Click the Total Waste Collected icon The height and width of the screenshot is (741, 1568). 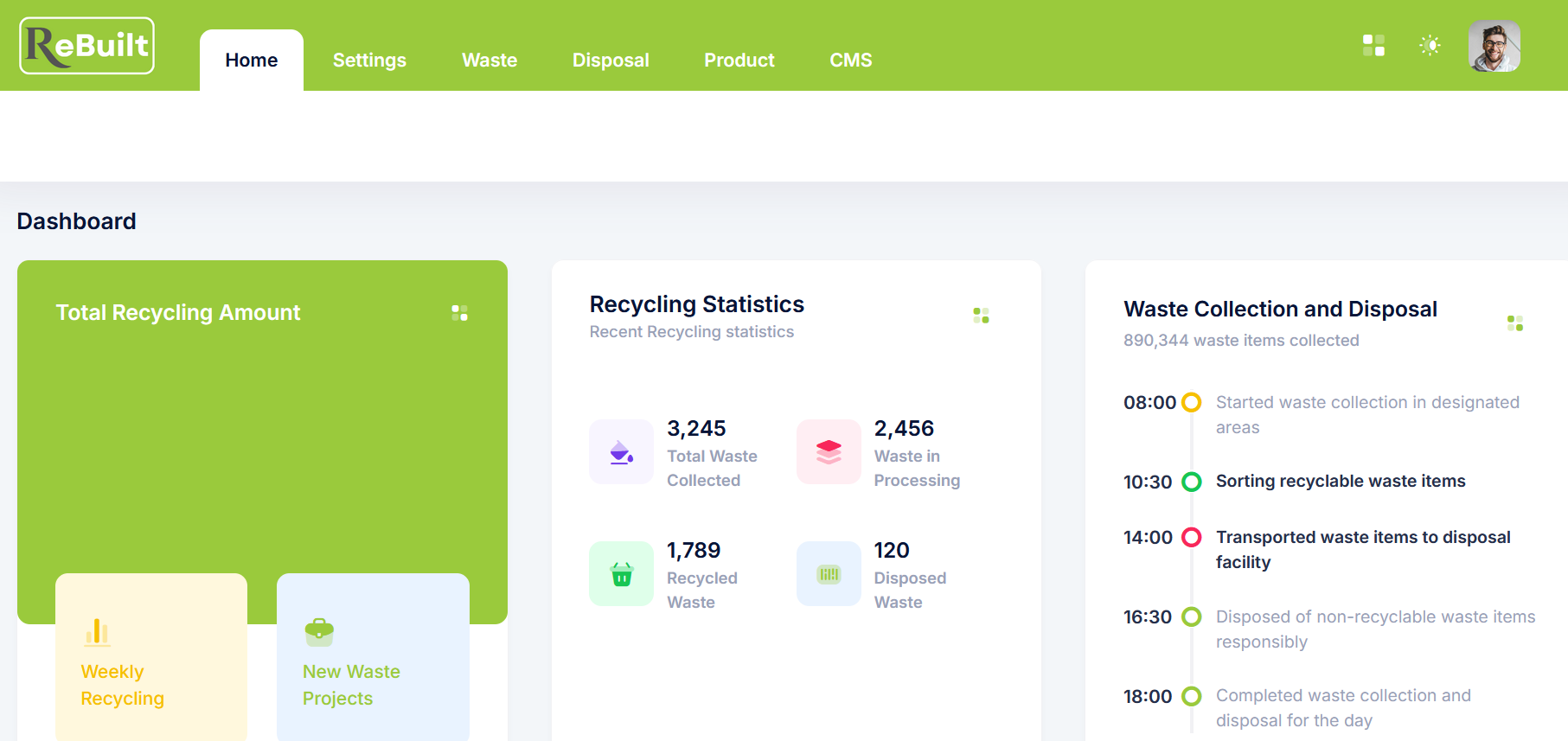[x=621, y=451]
